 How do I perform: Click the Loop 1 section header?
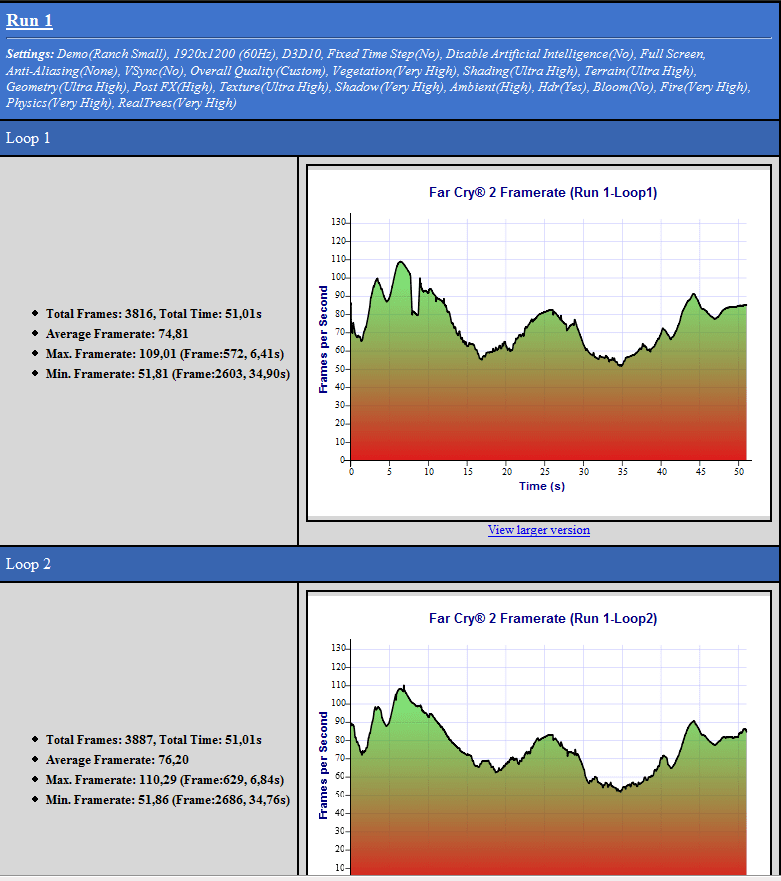[x=389, y=138]
